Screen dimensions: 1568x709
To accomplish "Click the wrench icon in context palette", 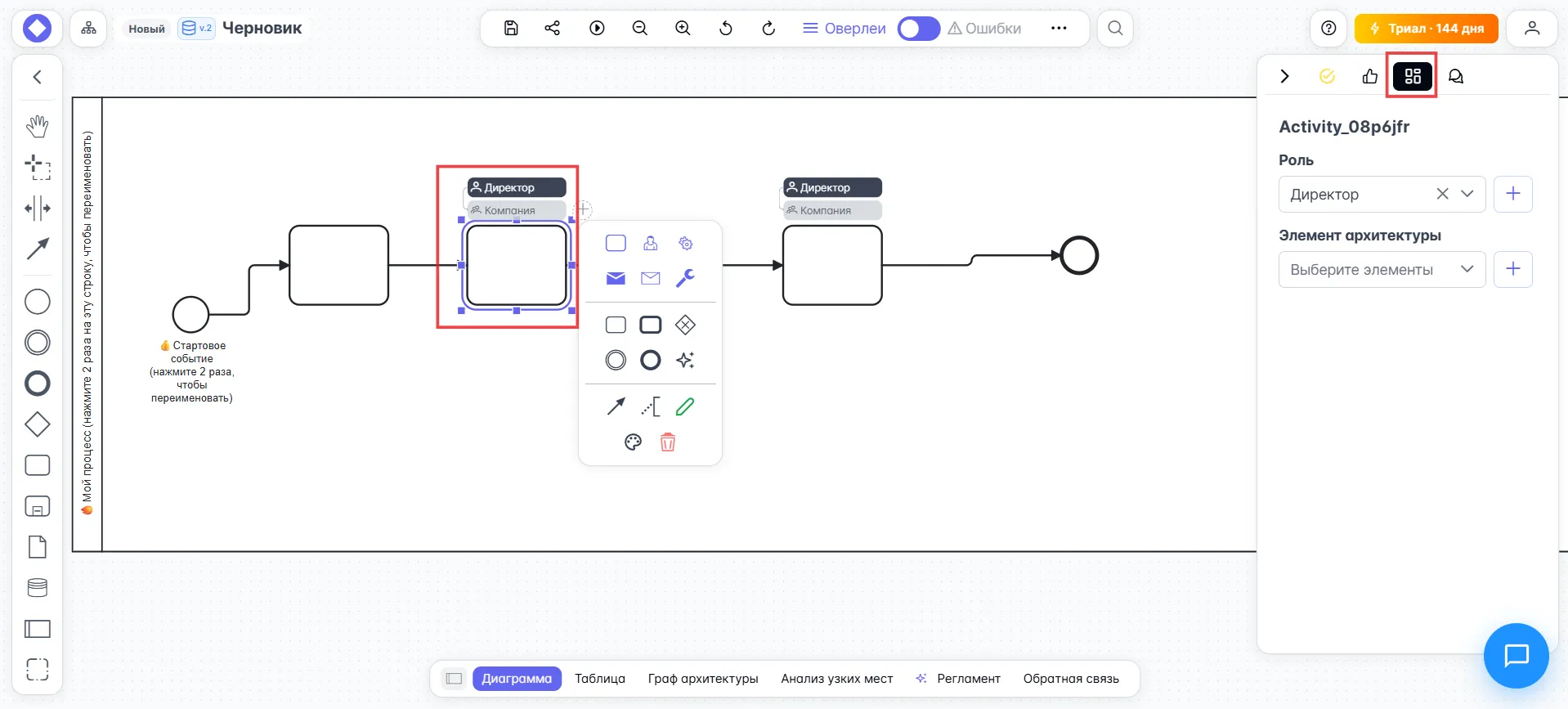I will pos(685,278).
